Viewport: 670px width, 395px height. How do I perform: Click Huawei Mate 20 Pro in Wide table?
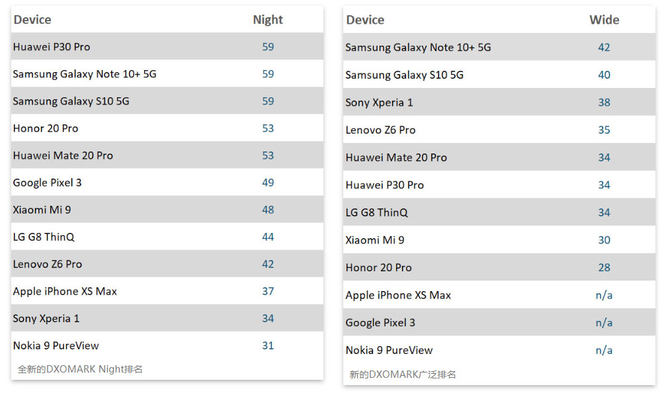point(396,158)
